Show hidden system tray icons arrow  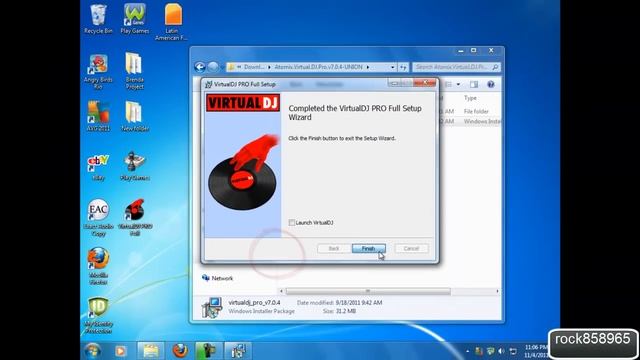[467, 351]
